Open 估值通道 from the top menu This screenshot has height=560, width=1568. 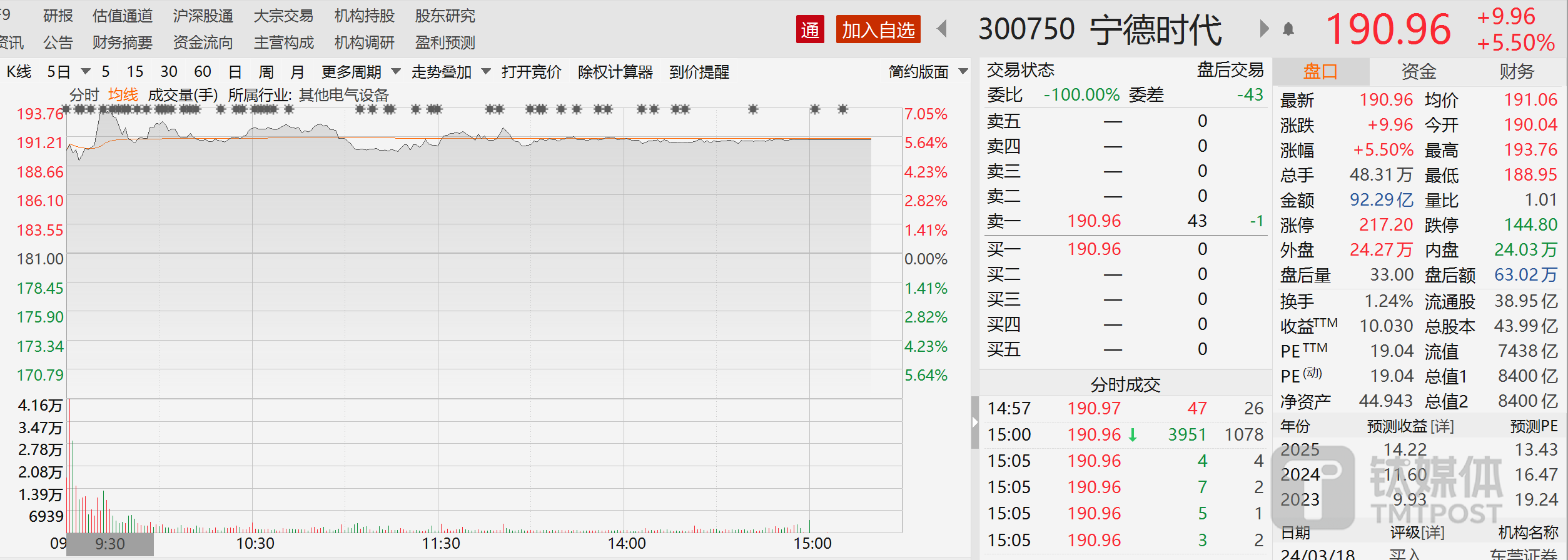point(123,16)
